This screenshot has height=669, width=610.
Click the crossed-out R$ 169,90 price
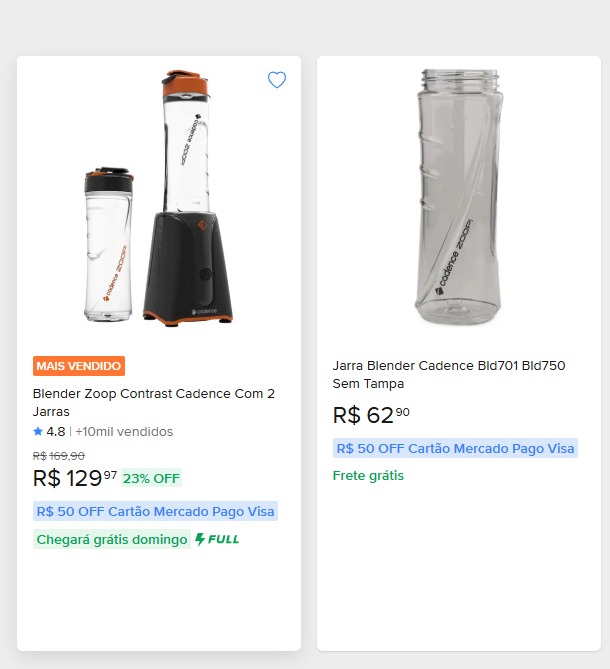[59, 456]
